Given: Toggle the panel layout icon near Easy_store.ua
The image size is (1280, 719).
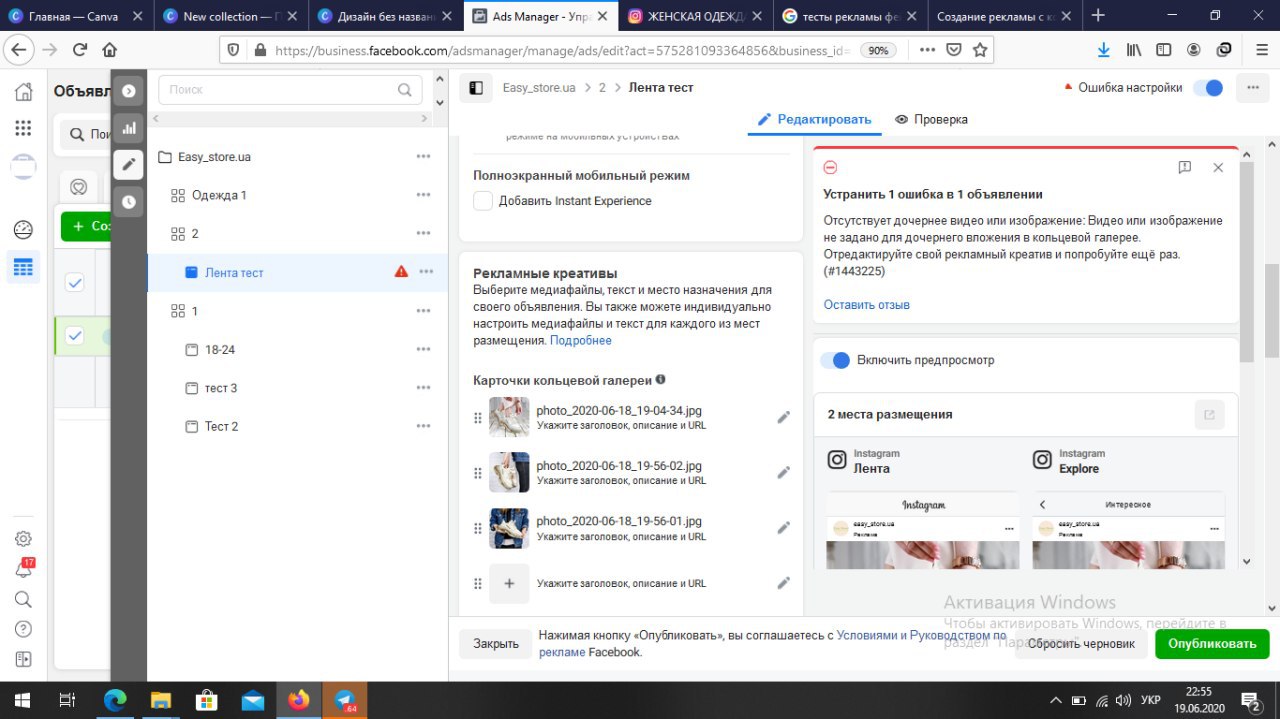Looking at the screenshot, I should click(x=476, y=88).
